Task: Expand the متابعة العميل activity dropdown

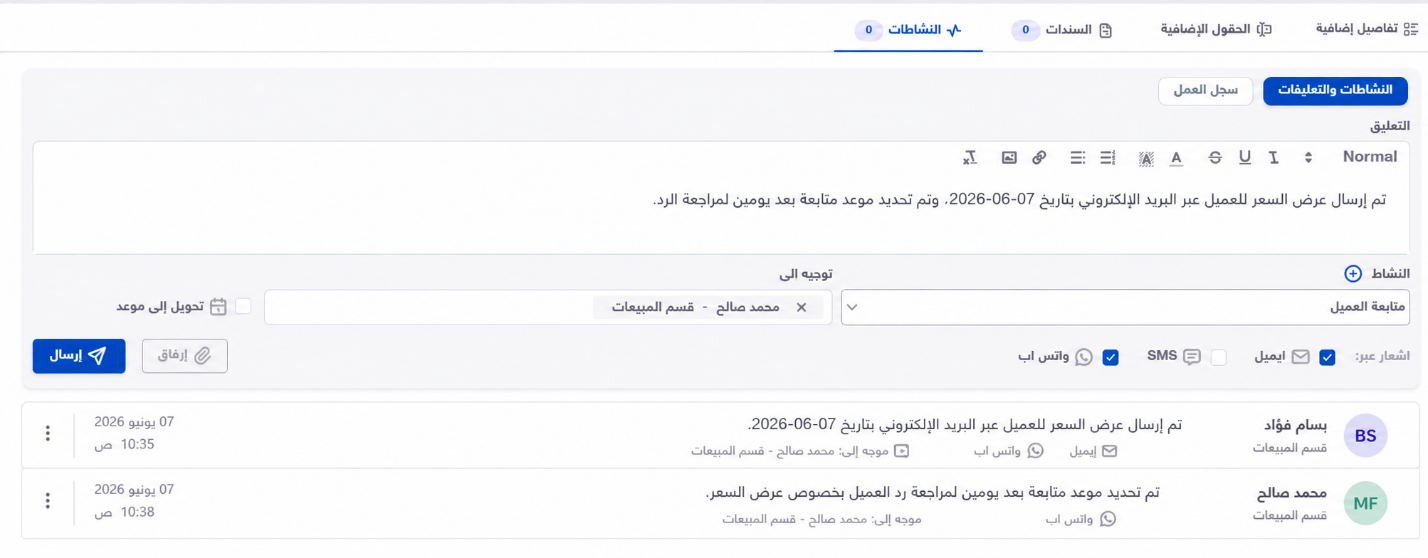Action: (1125, 308)
